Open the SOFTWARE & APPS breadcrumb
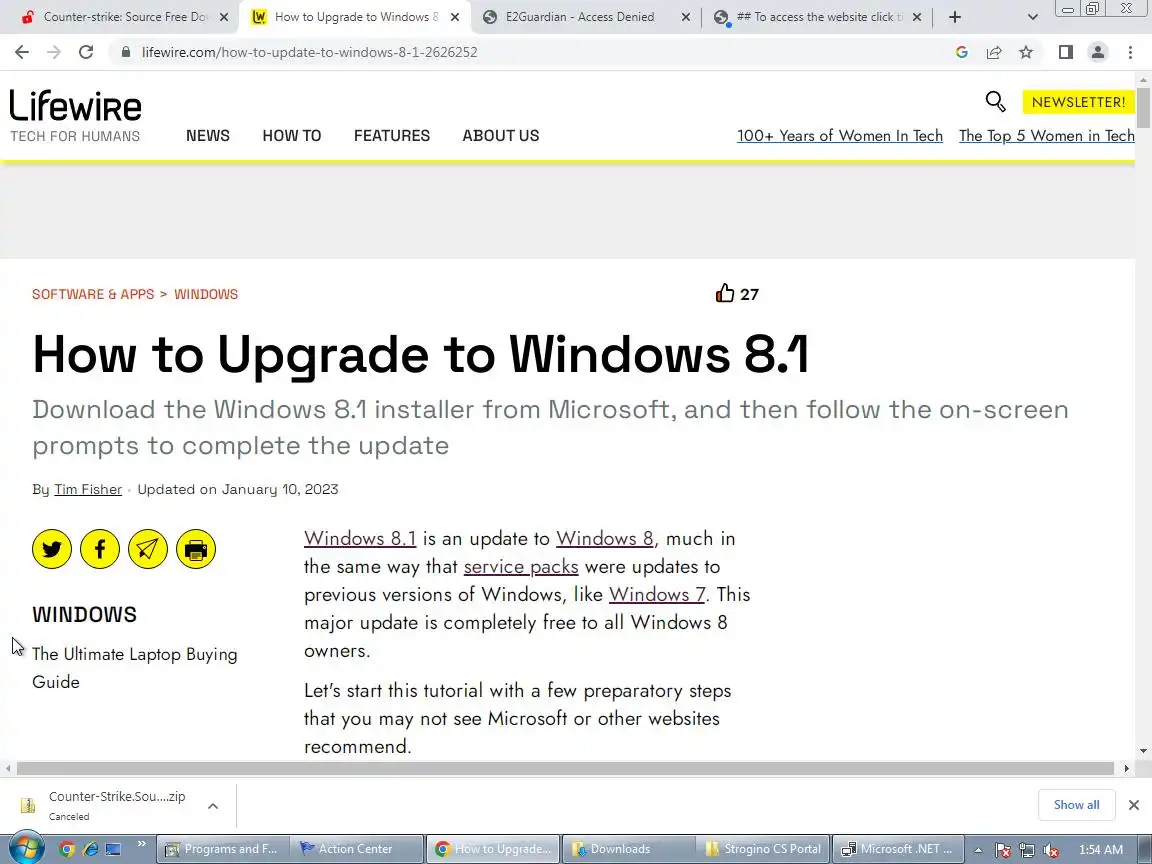 (x=93, y=294)
